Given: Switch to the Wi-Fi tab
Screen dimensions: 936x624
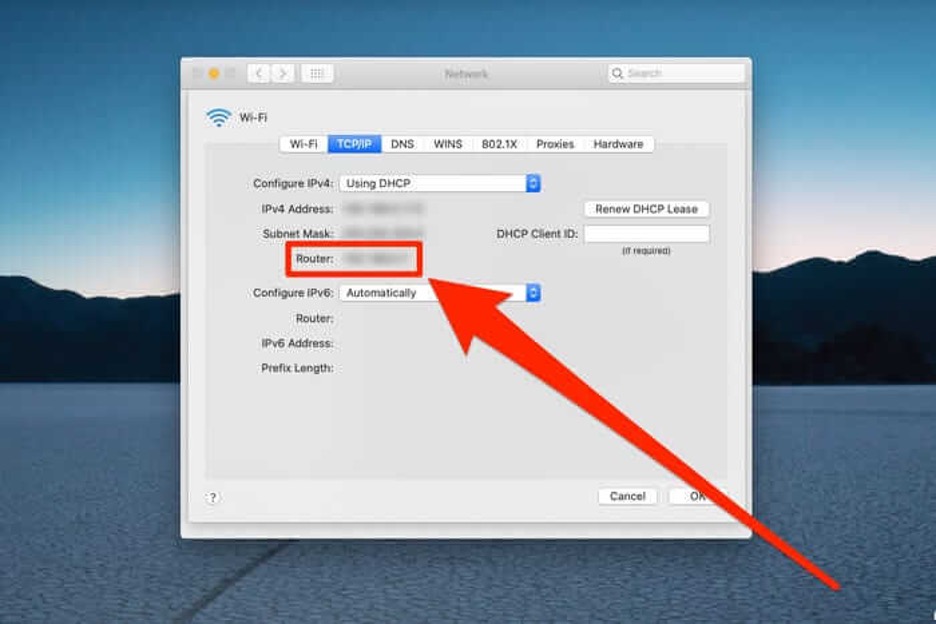Looking at the screenshot, I should (304, 144).
